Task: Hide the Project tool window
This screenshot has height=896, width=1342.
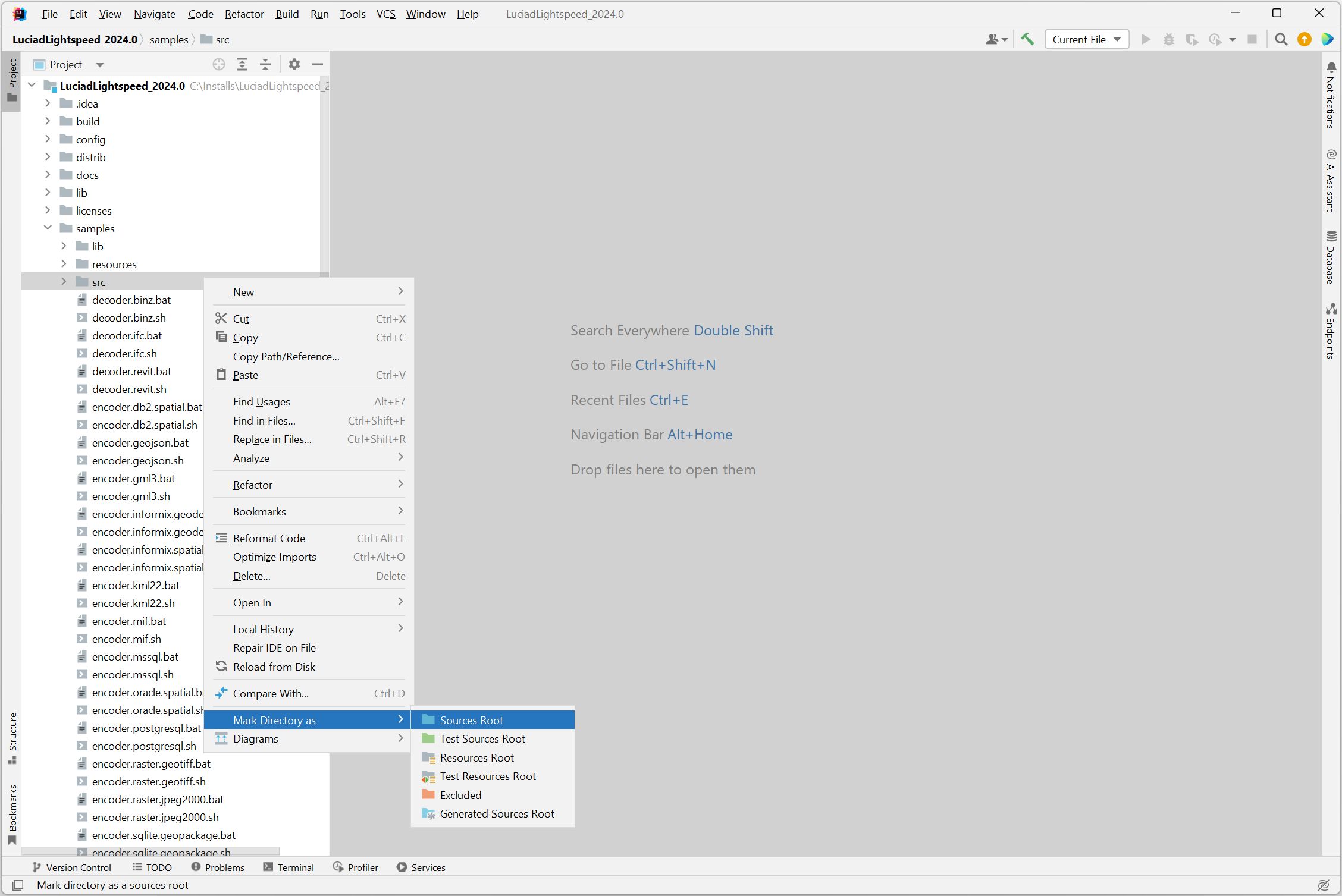Action: (318, 64)
